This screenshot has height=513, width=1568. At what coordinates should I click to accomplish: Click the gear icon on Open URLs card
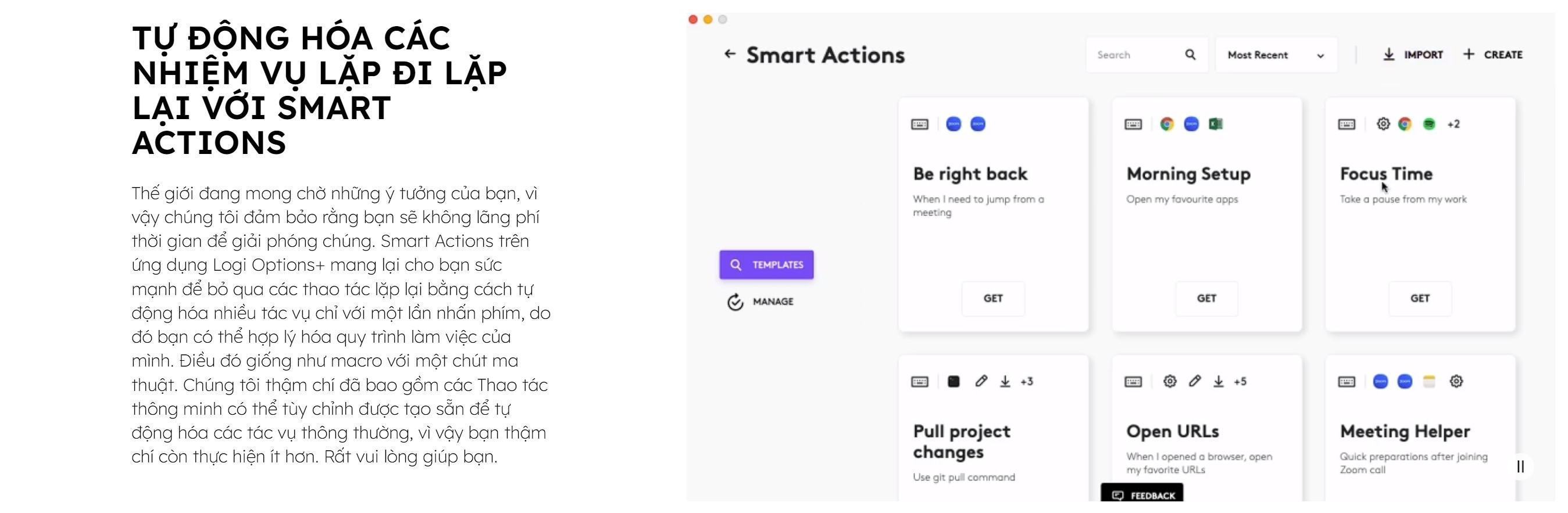tap(1169, 382)
